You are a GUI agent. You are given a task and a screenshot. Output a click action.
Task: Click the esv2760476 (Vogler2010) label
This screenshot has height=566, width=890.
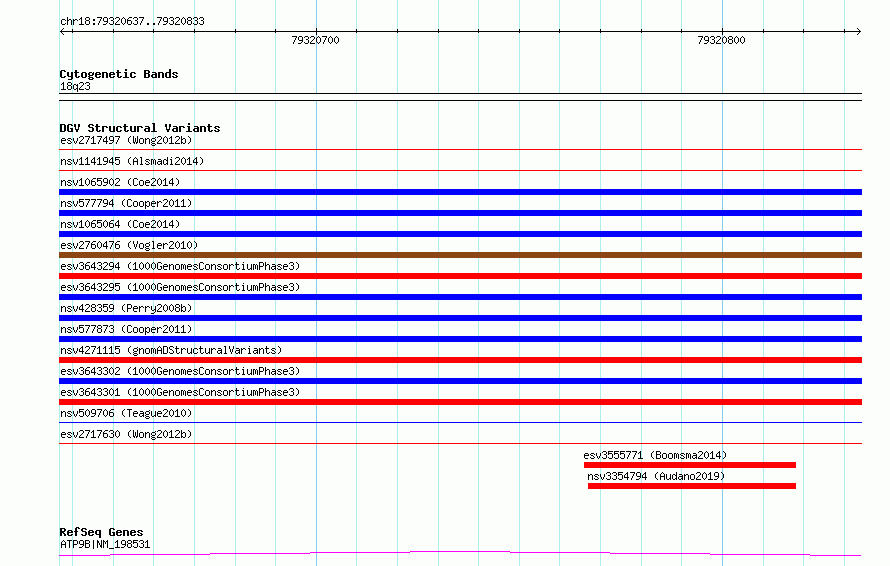[x=129, y=245]
